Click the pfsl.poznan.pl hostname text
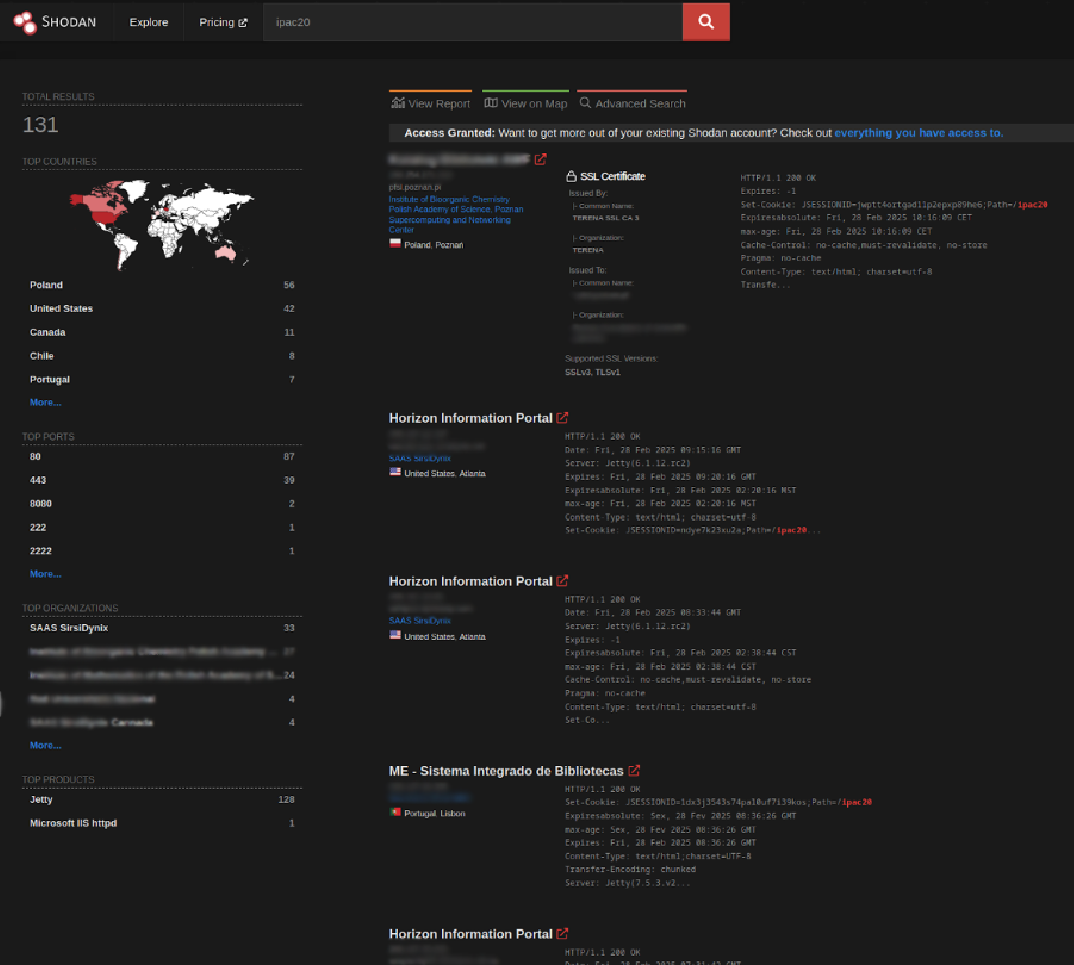The image size is (1074, 965). coord(415,187)
